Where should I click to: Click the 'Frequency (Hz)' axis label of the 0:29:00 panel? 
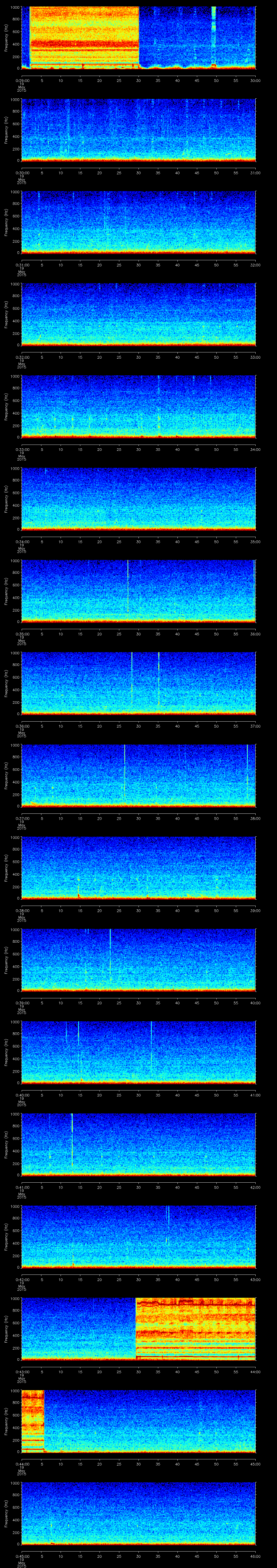coord(6,38)
